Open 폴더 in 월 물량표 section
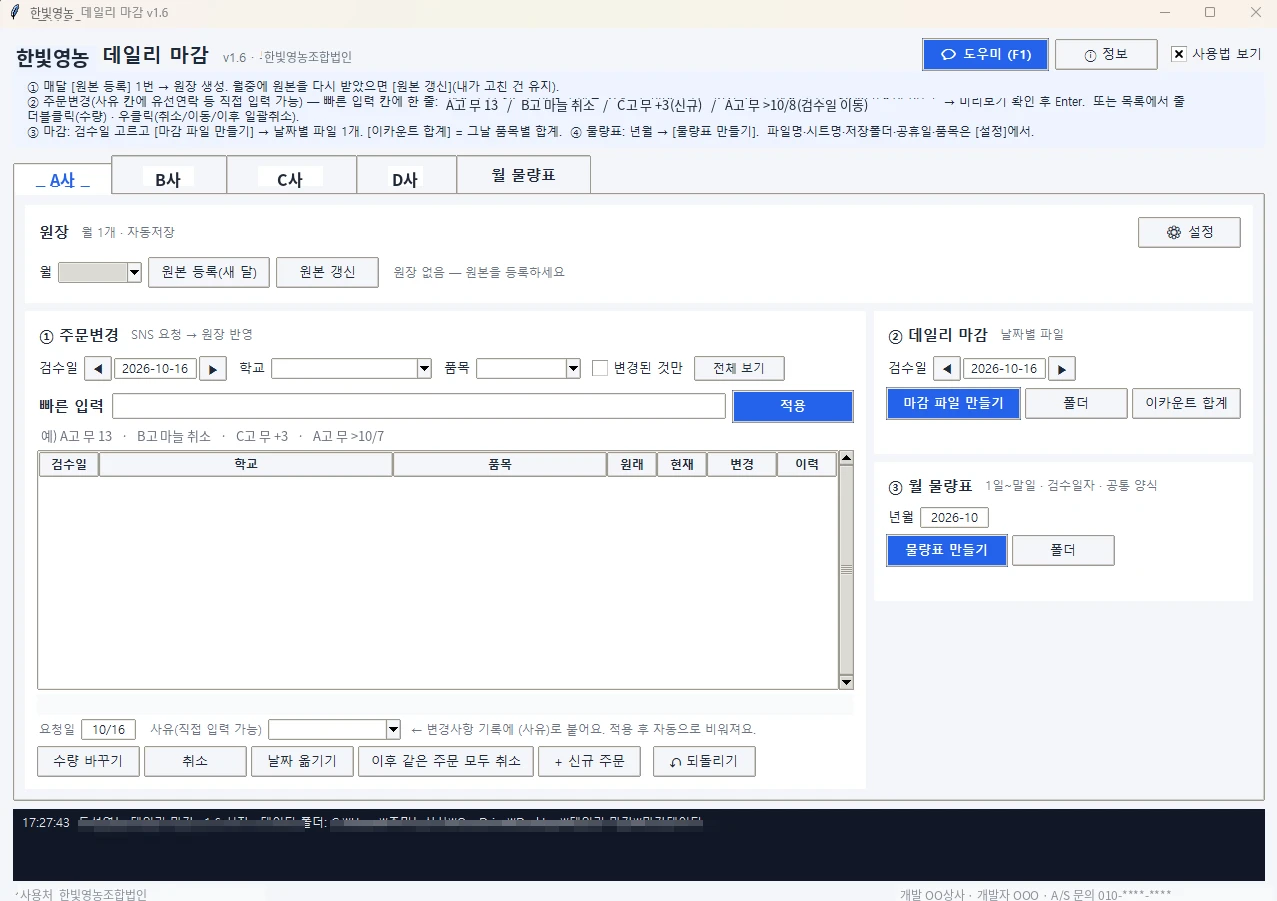1277x901 pixels. point(1063,550)
